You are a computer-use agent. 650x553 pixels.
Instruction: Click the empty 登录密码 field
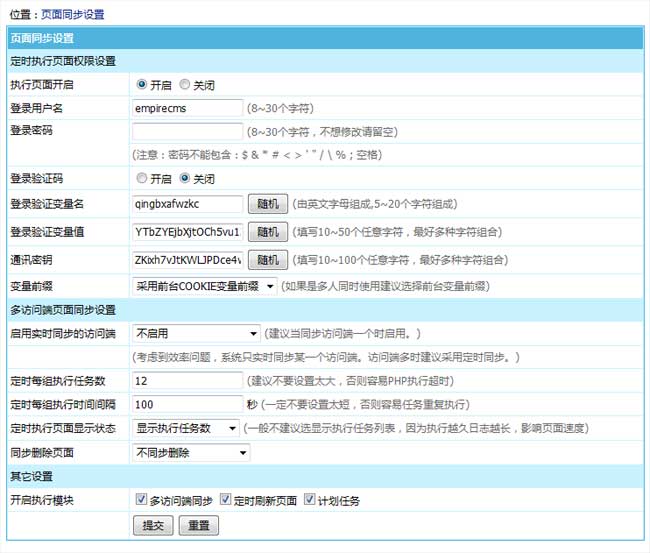click(188, 131)
